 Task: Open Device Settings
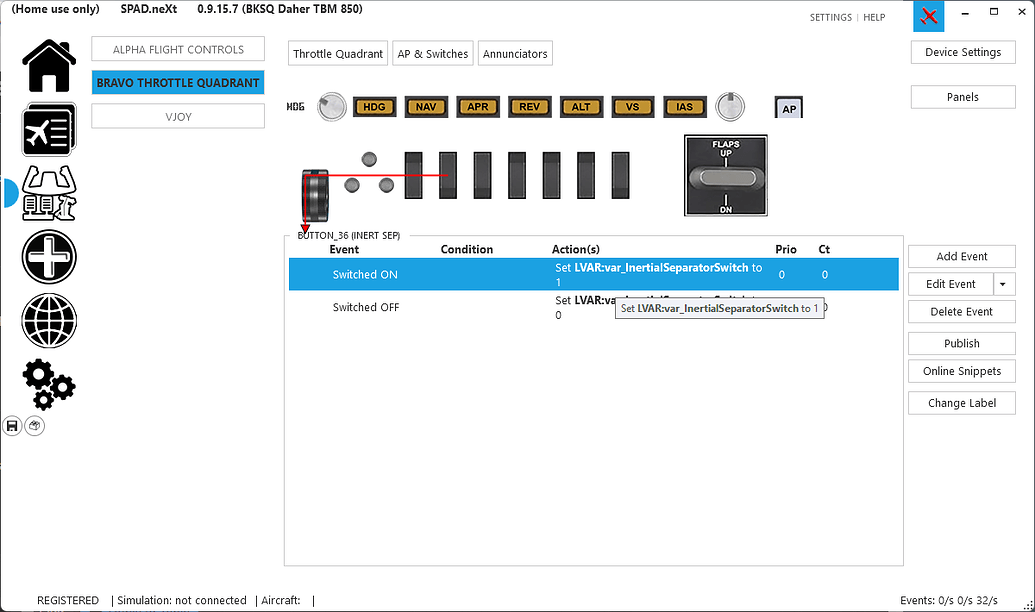(x=963, y=52)
